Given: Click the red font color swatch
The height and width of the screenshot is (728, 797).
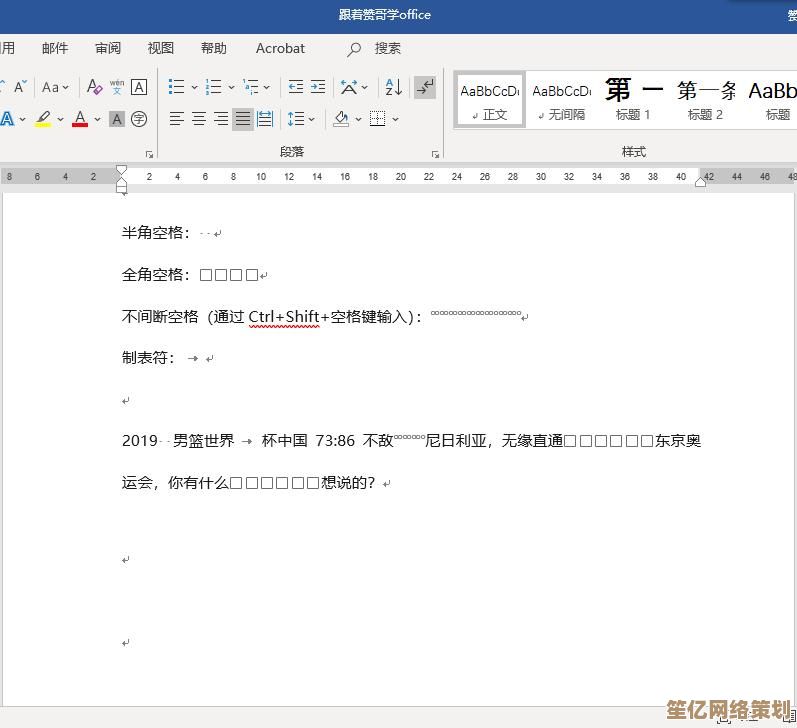Looking at the screenshot, I should 80,119.
